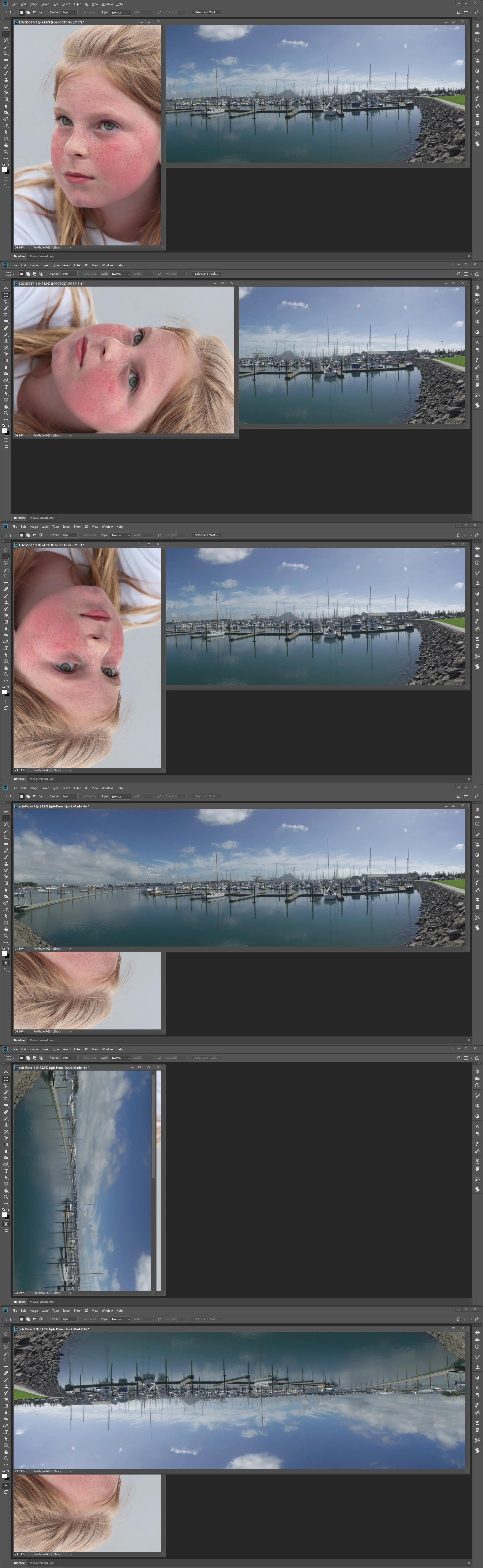Screen dimensions: 483x1568
Task: Expand the toolbar double-arrow in the upright-portrait window
Action: [x=4, y=18]
